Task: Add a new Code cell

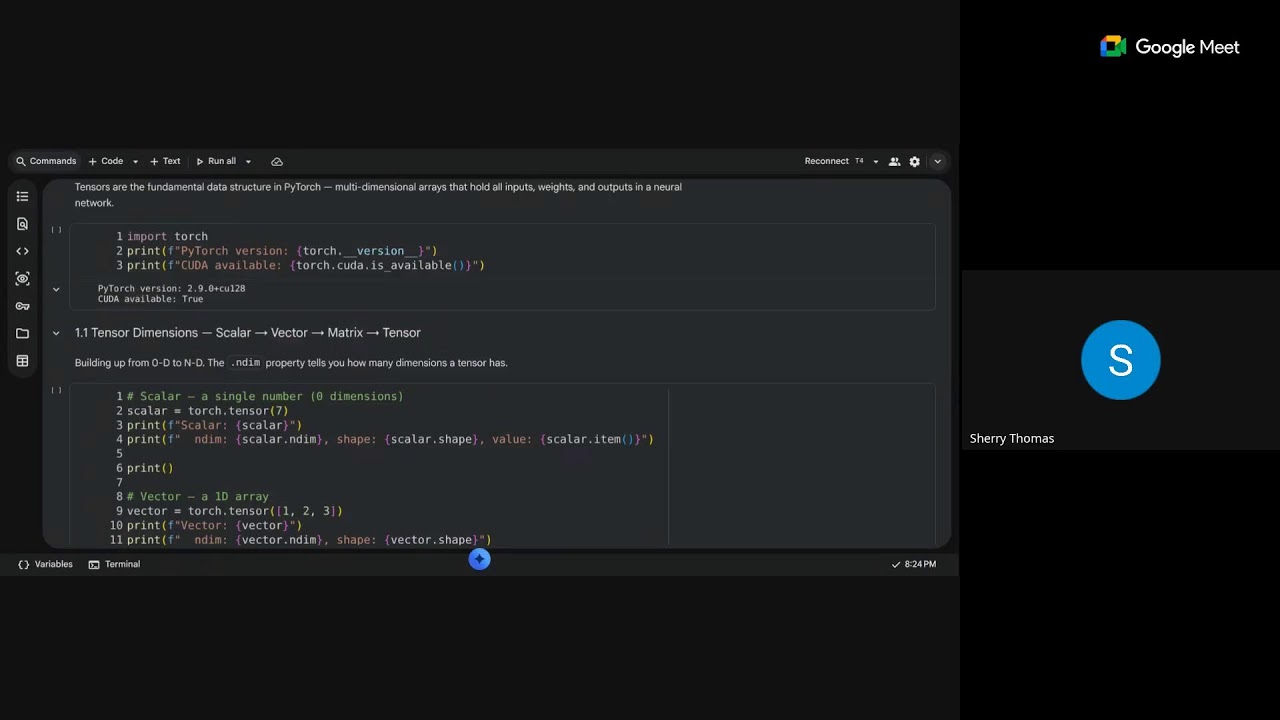Action: point(106,161)
